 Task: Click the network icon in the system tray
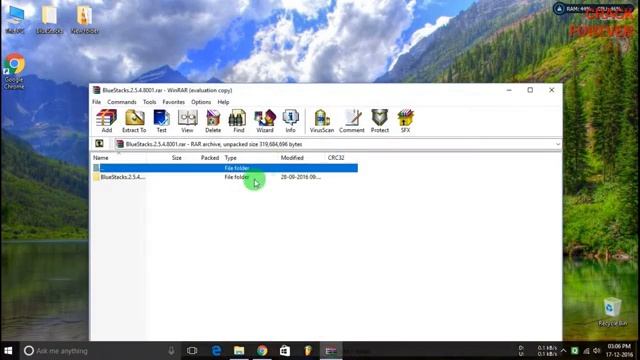click(586, 351)
